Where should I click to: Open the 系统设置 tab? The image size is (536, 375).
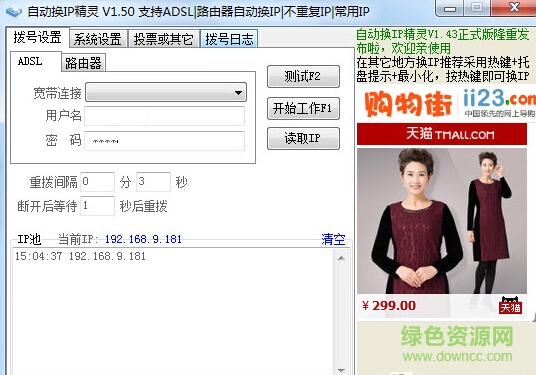98,39
